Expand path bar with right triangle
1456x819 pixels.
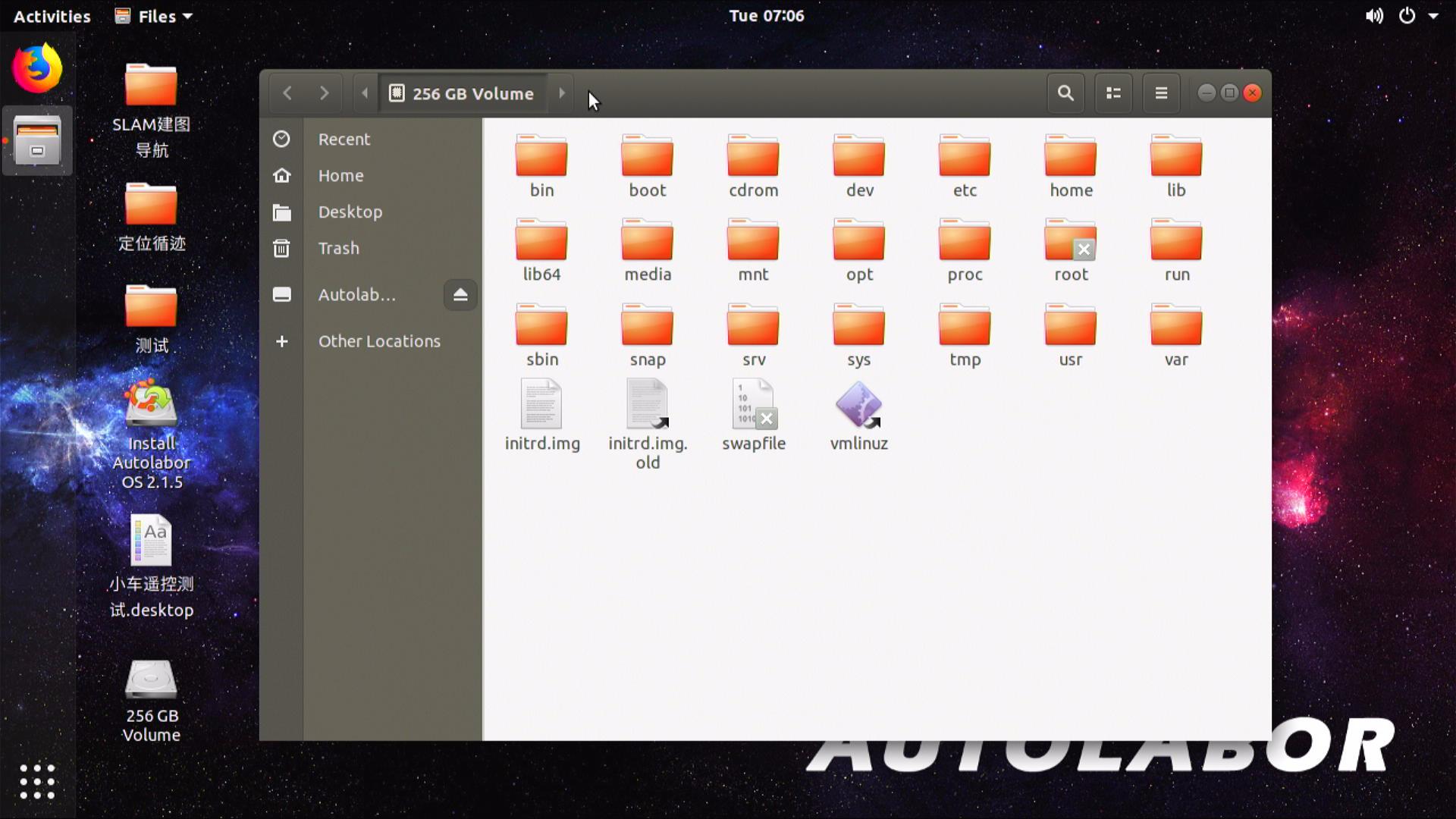pos(561,93)
